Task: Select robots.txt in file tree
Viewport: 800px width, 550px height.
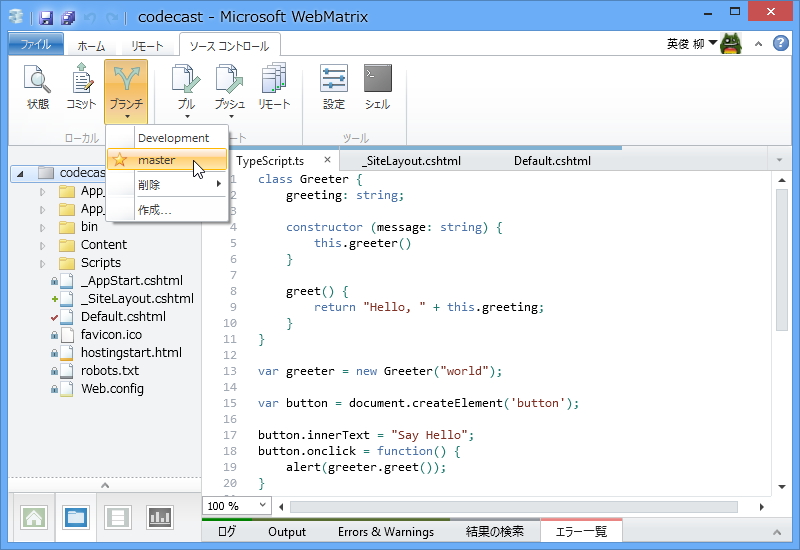Action: (x=110, y=370)
